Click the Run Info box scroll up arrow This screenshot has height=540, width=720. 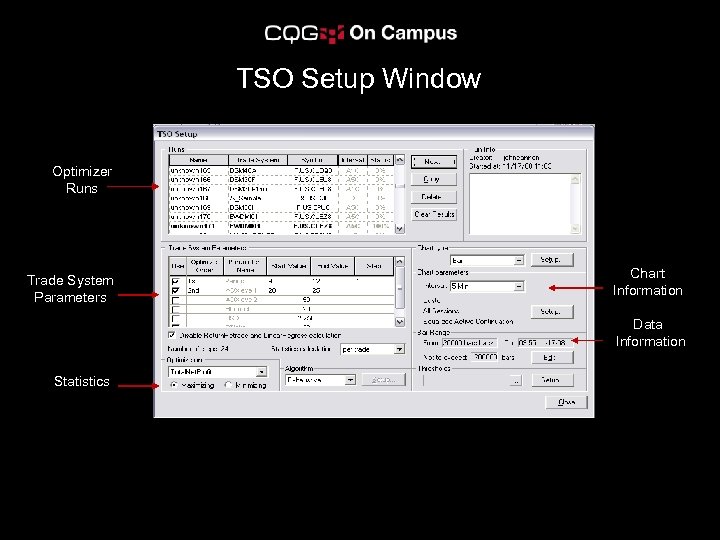(575, 179)
